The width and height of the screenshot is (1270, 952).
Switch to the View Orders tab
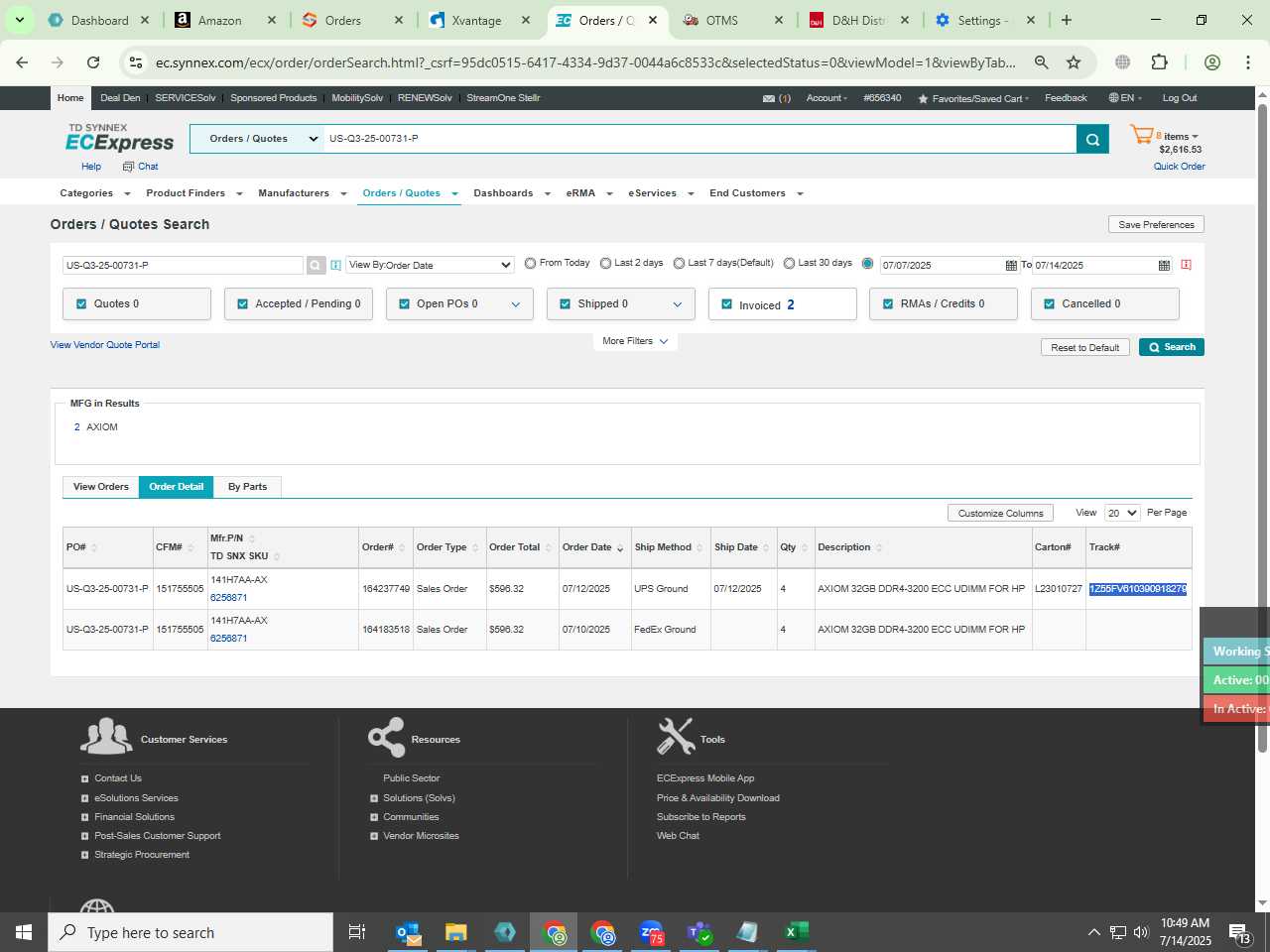point(101,487)
